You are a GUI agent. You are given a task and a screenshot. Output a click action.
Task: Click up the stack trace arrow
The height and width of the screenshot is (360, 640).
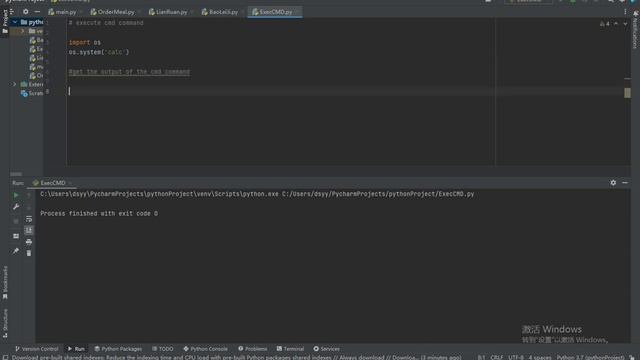point(29,196)
